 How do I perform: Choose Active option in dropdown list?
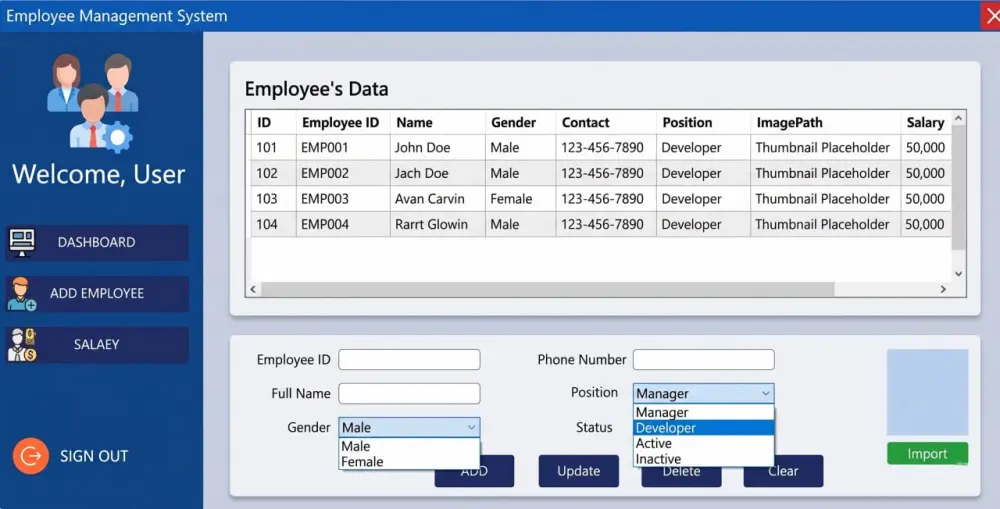pos(703,443)
